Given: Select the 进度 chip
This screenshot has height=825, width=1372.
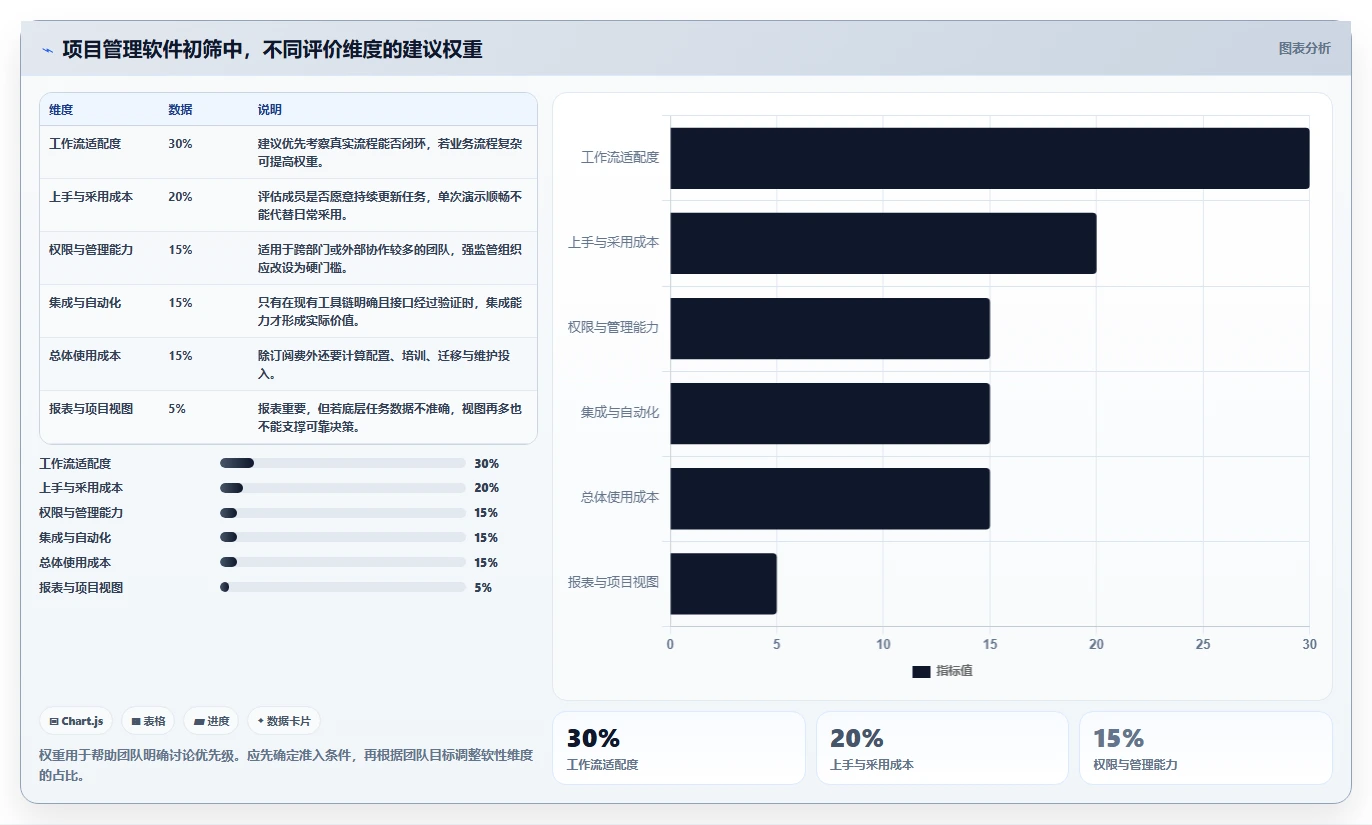Looking at the screenshot, I should [x=211, y=721].
